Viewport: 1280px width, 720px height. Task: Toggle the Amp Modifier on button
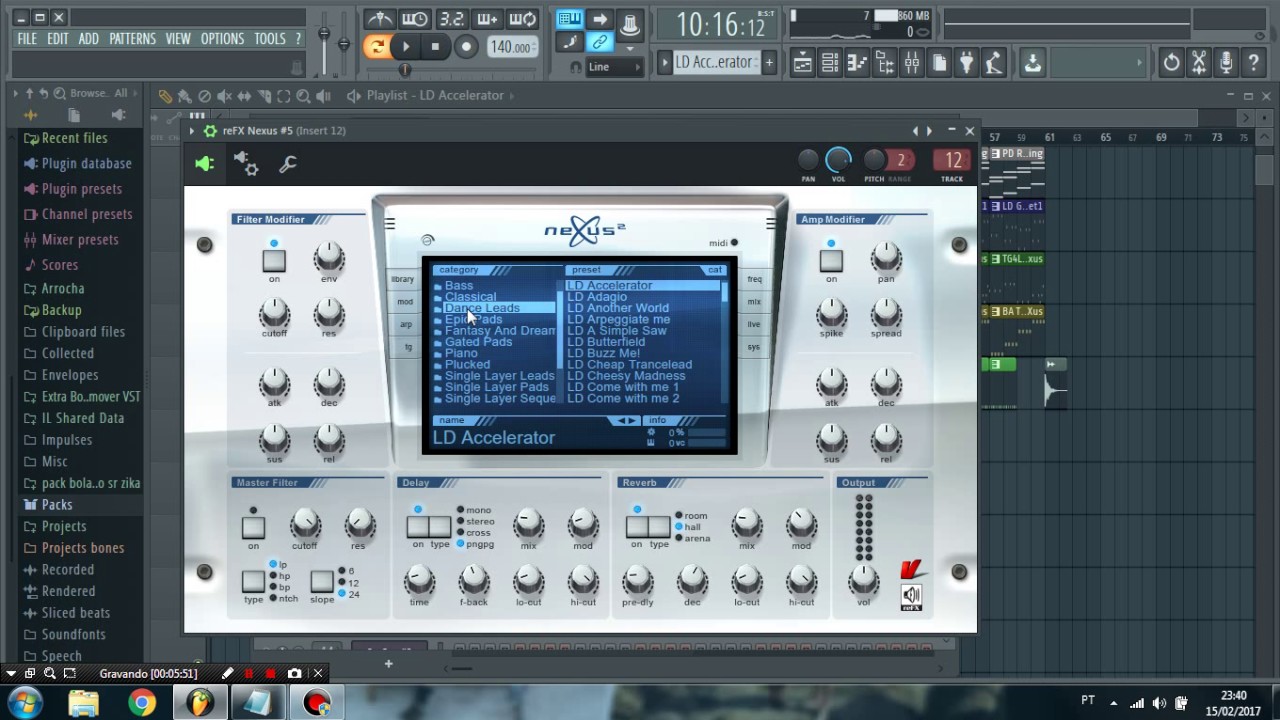(x=831, y=261)
